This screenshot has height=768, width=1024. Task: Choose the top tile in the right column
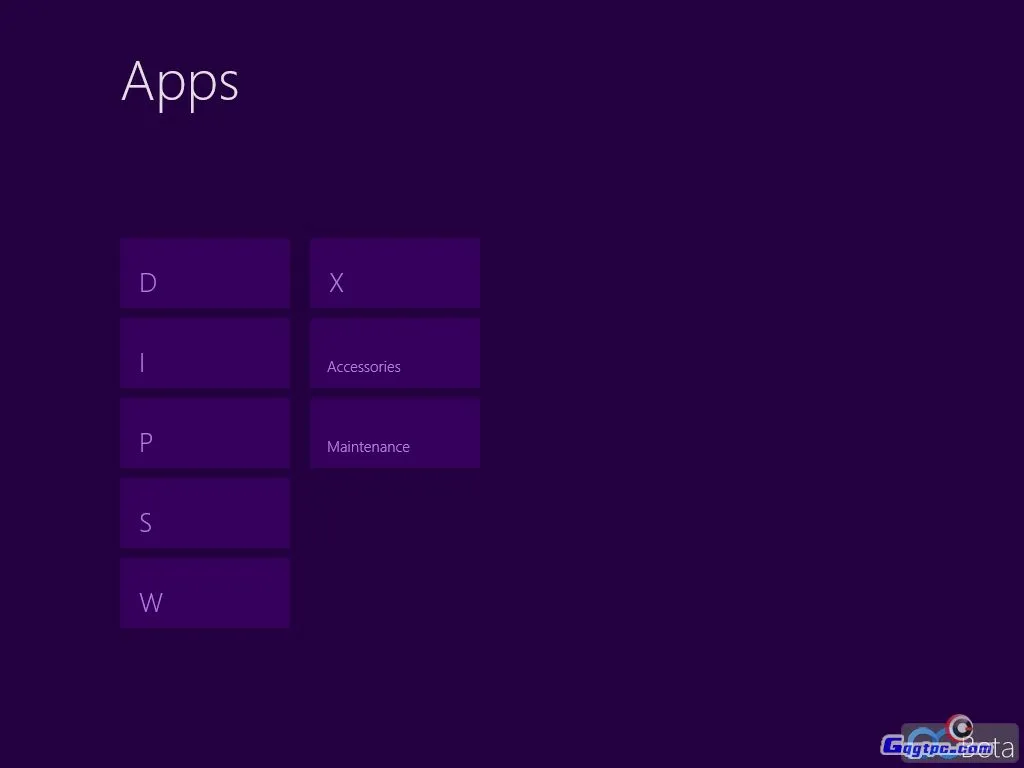pyautogui.click(x=394, y=273)
